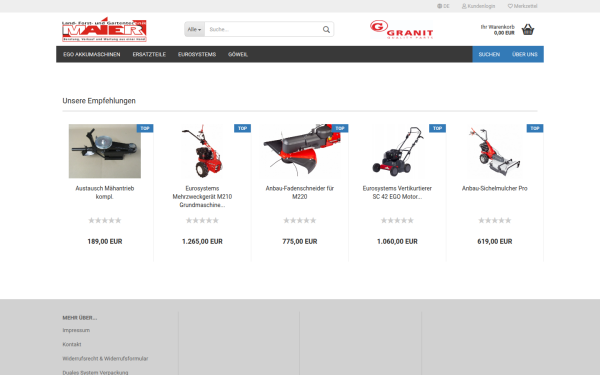Click star rating of Austausch Mähantrieb
This screenshot has height=375, width=600.
[105, 220]
